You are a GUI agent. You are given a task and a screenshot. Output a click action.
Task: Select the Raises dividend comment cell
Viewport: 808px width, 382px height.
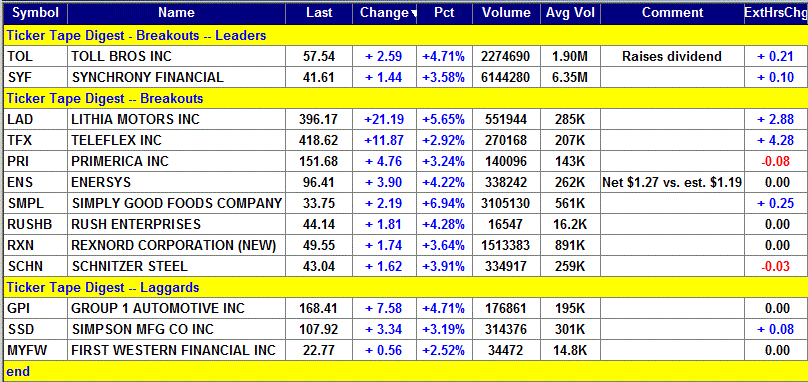[x=672, y=56]
